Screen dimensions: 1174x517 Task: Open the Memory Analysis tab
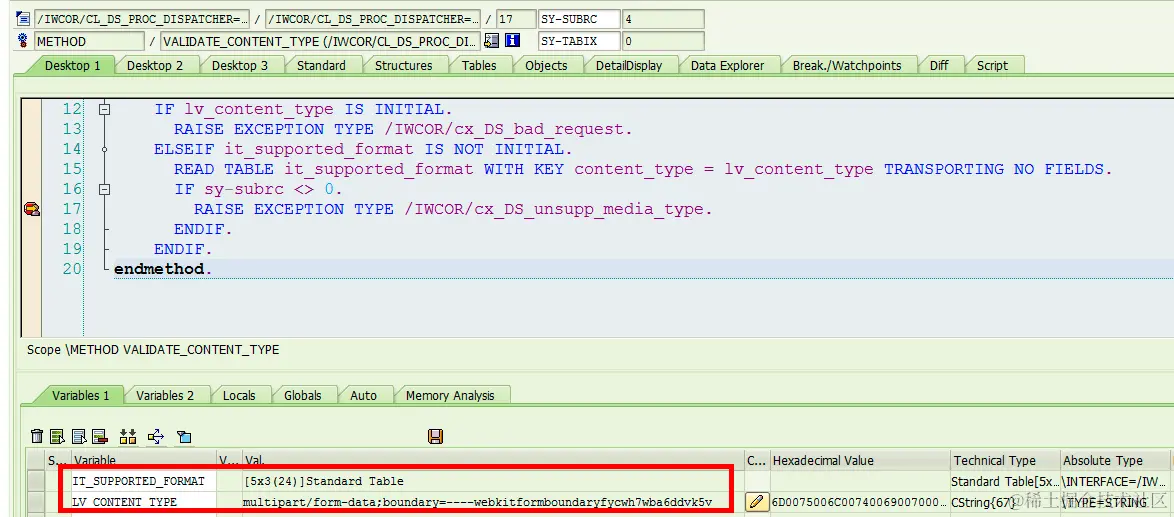tap(450, 395)
